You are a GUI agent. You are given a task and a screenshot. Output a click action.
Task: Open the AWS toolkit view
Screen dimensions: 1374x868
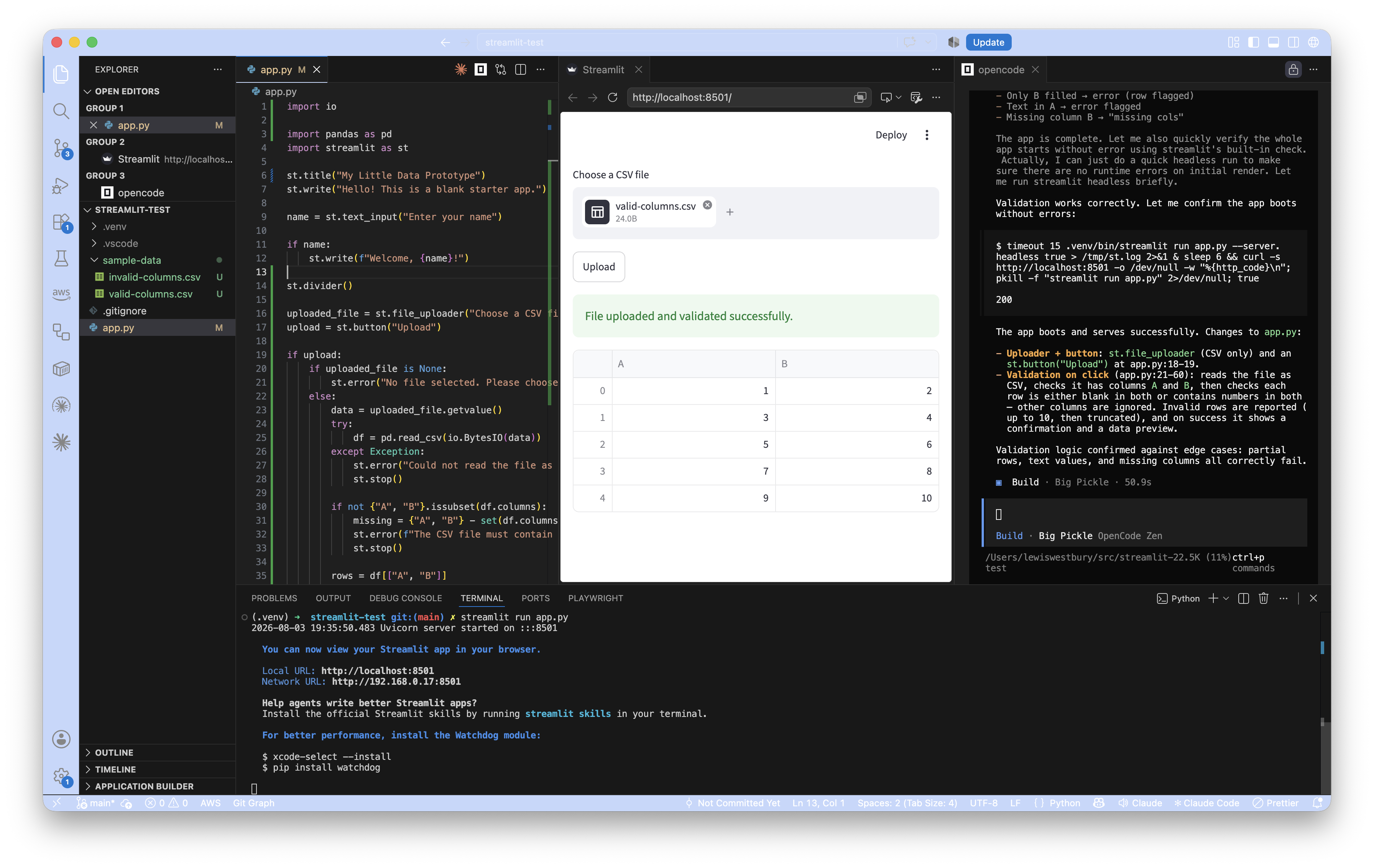click(x=61, y=294)
